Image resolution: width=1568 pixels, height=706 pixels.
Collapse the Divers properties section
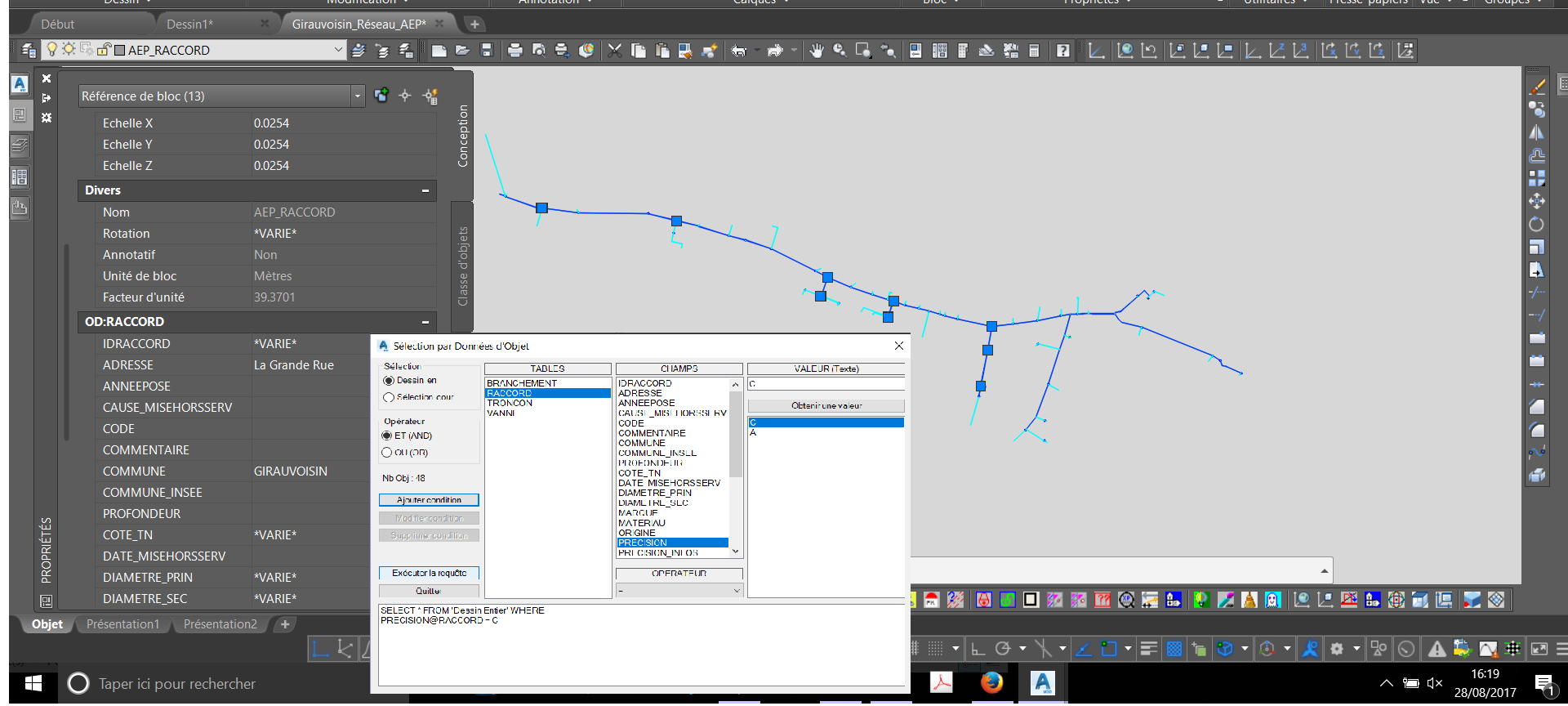(425, 190)
